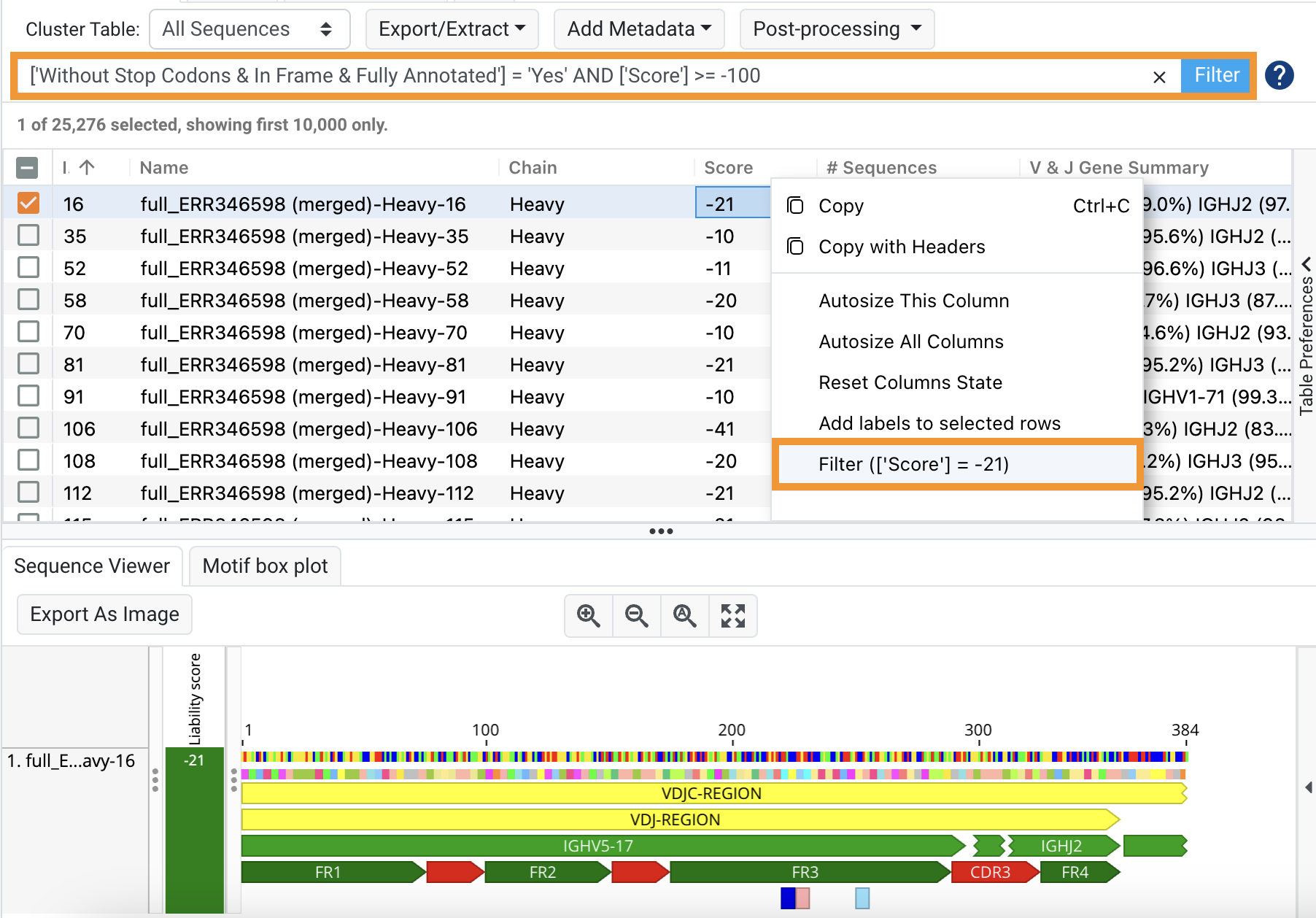Image resolution: width=1316 pixels, height=918 pixels.
Task: Open the Export/Extract dropdown
Action: point(452,29)
